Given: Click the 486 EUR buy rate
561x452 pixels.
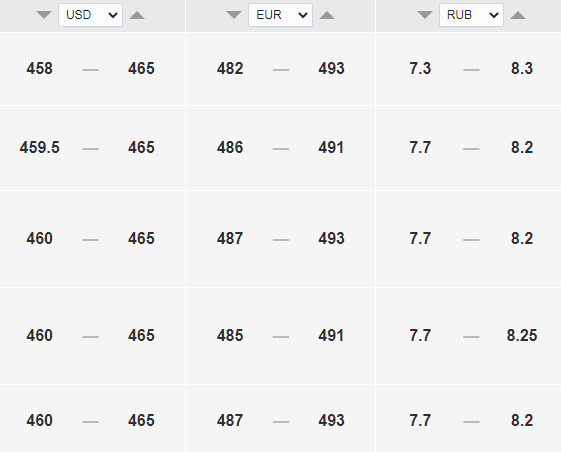Looking at the screenshot, I should [230, 147].
